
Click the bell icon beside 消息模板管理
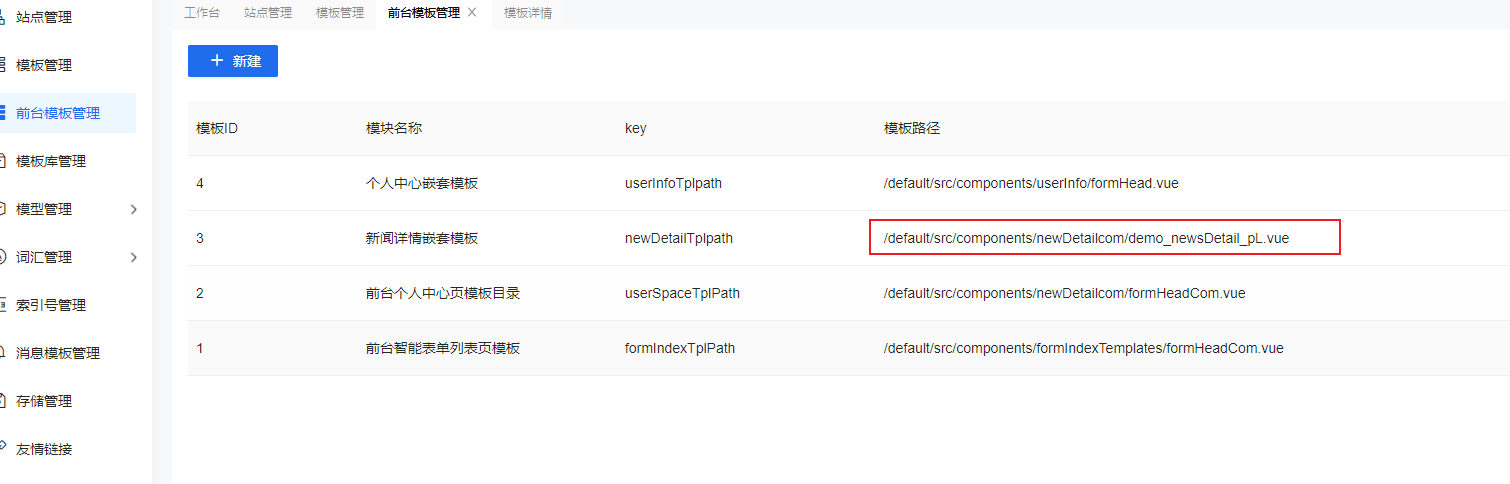[x=3, y=353]
